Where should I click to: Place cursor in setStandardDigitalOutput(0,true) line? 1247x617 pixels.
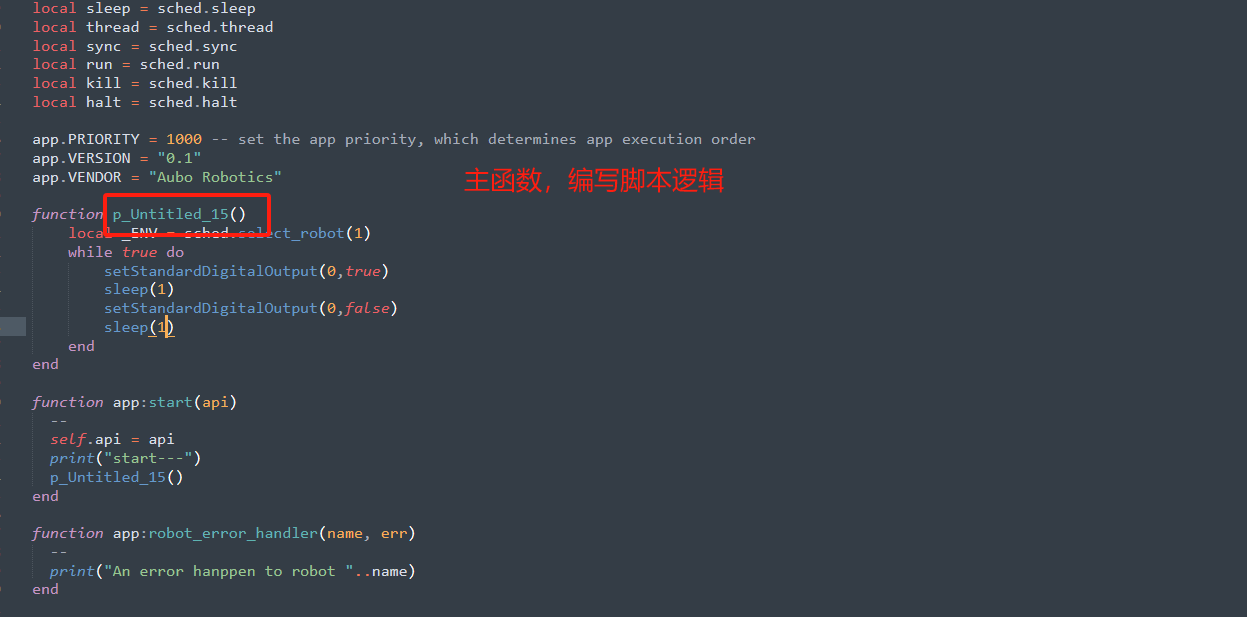point(246,271)
